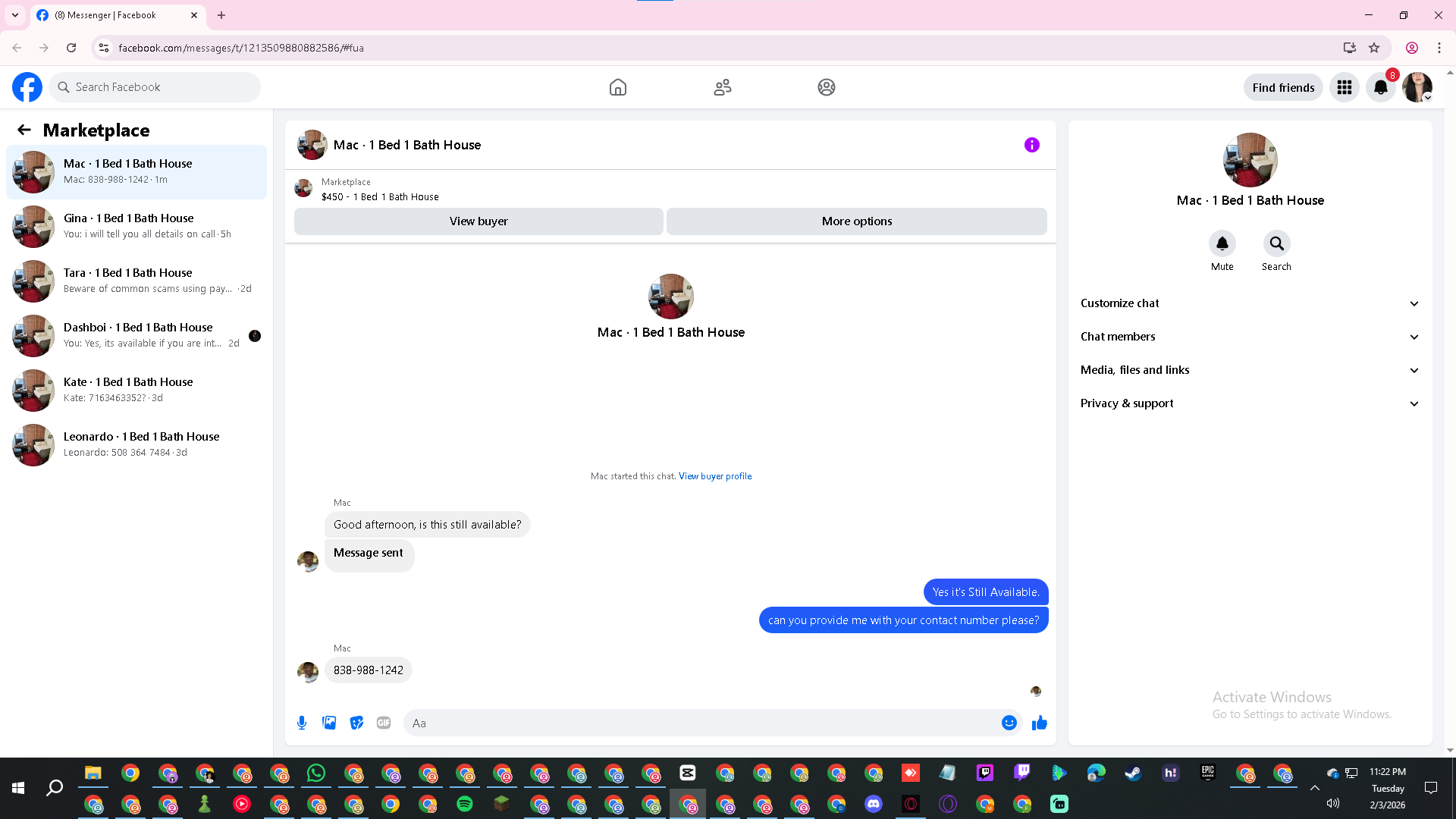The width and height of the screenshot is (1456, 819).
Task: Expand Media, files and links section
Action: (x=1250, y=370)
